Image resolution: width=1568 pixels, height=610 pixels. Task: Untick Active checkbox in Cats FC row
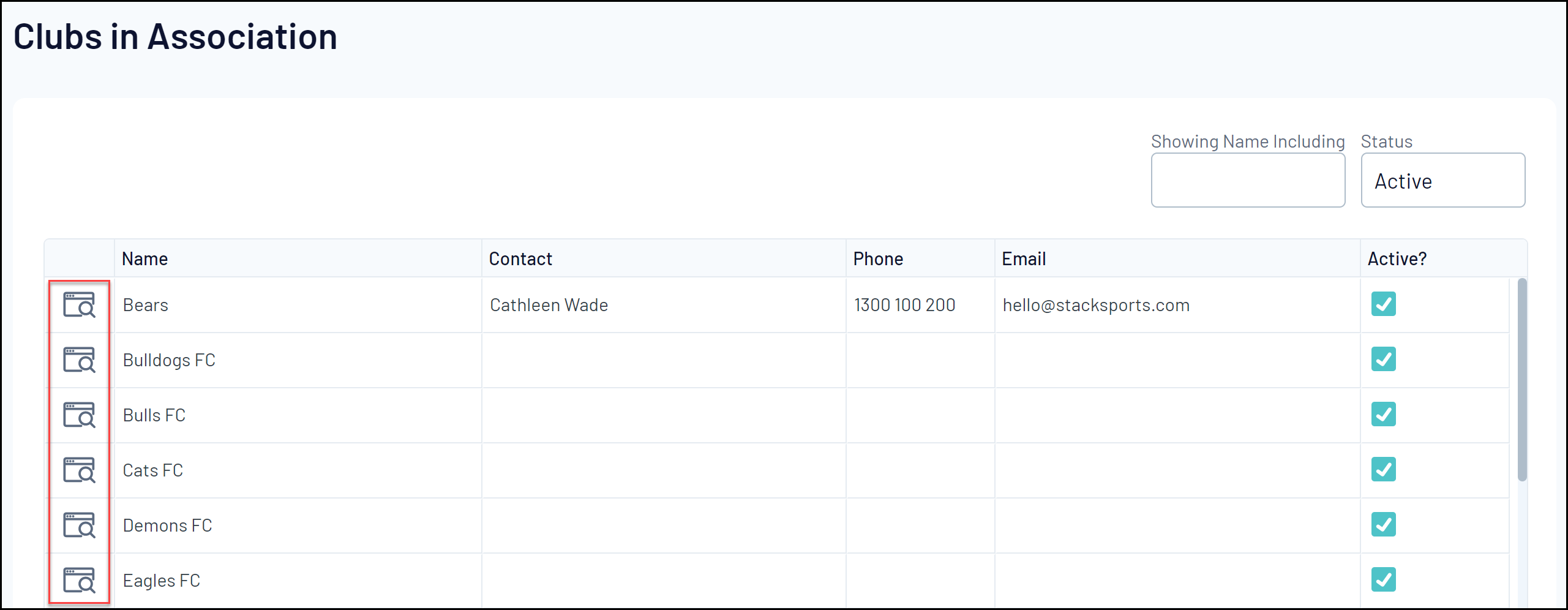1383,469
